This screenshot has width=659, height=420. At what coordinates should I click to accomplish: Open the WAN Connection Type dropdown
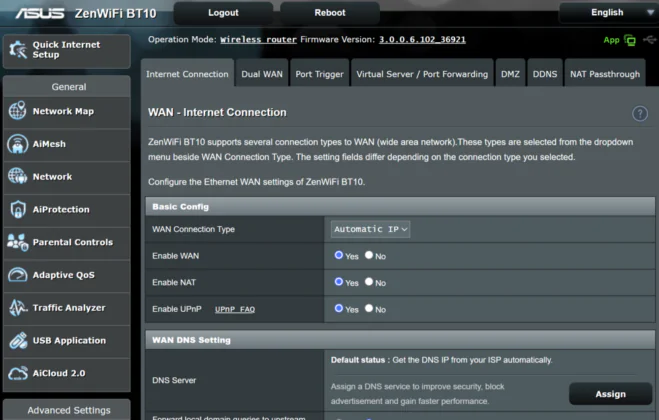370,229
